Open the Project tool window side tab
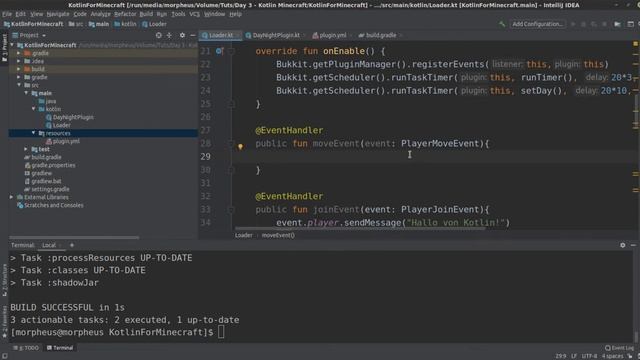Viewport: 640px width, 360px height. tap(4, 47)
